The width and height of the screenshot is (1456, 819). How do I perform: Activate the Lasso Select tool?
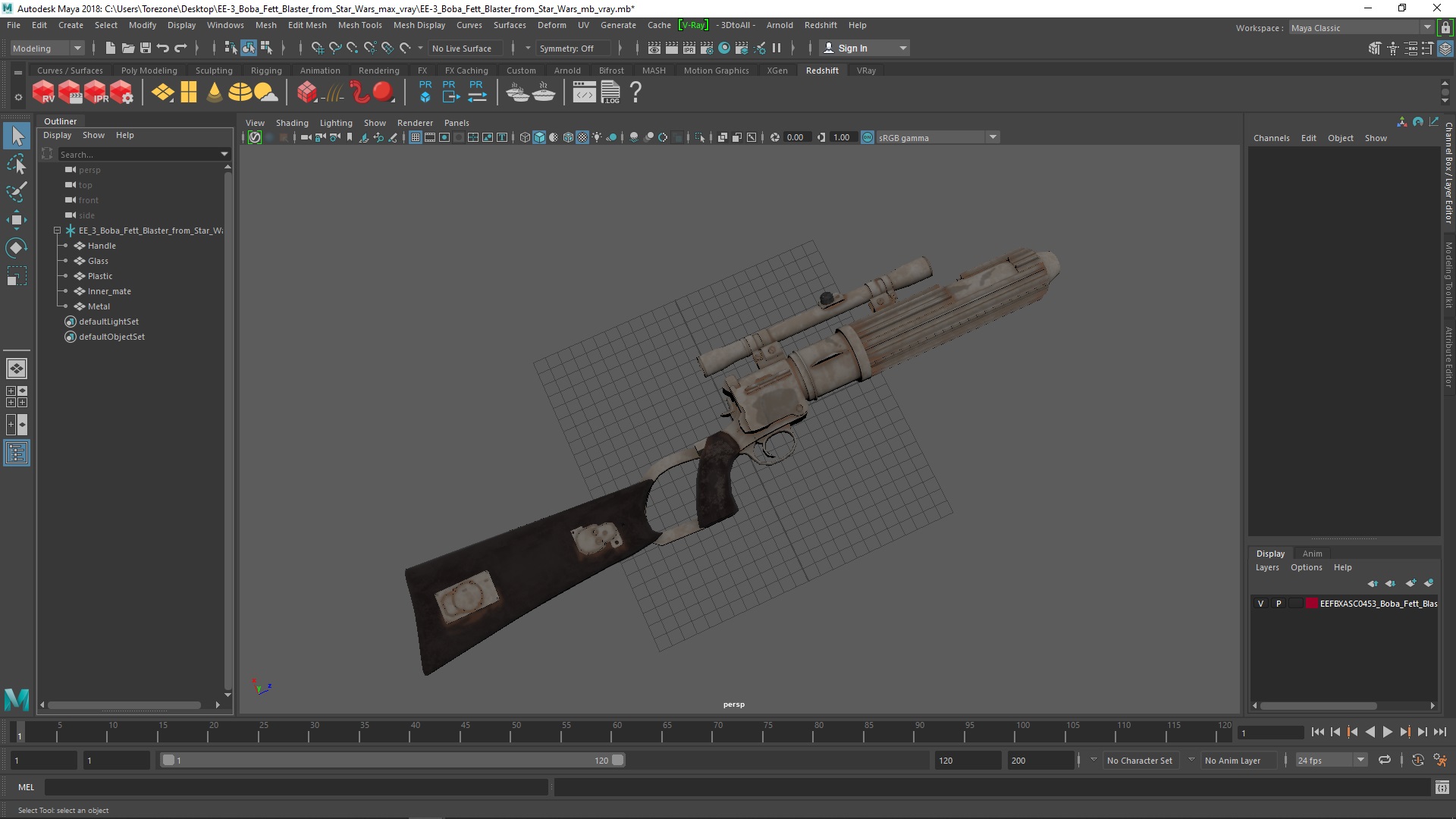click(17, 164)
